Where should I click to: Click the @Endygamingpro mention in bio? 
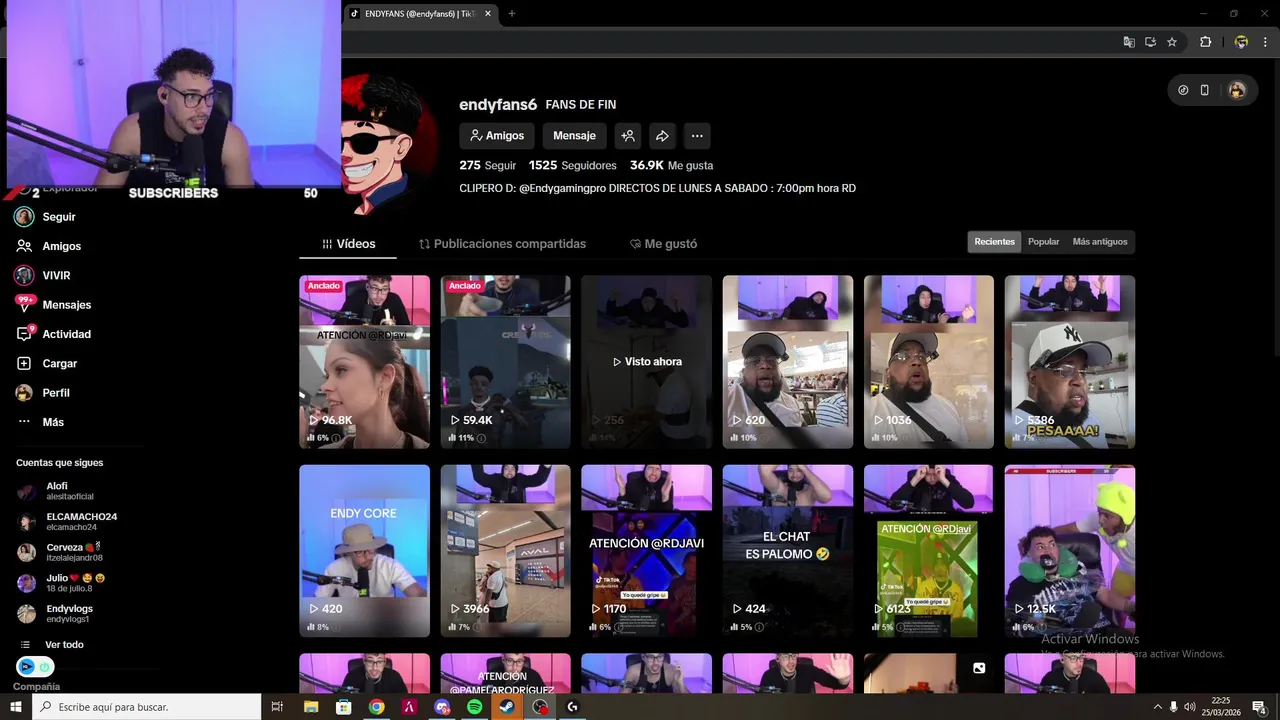coord(562,188)
